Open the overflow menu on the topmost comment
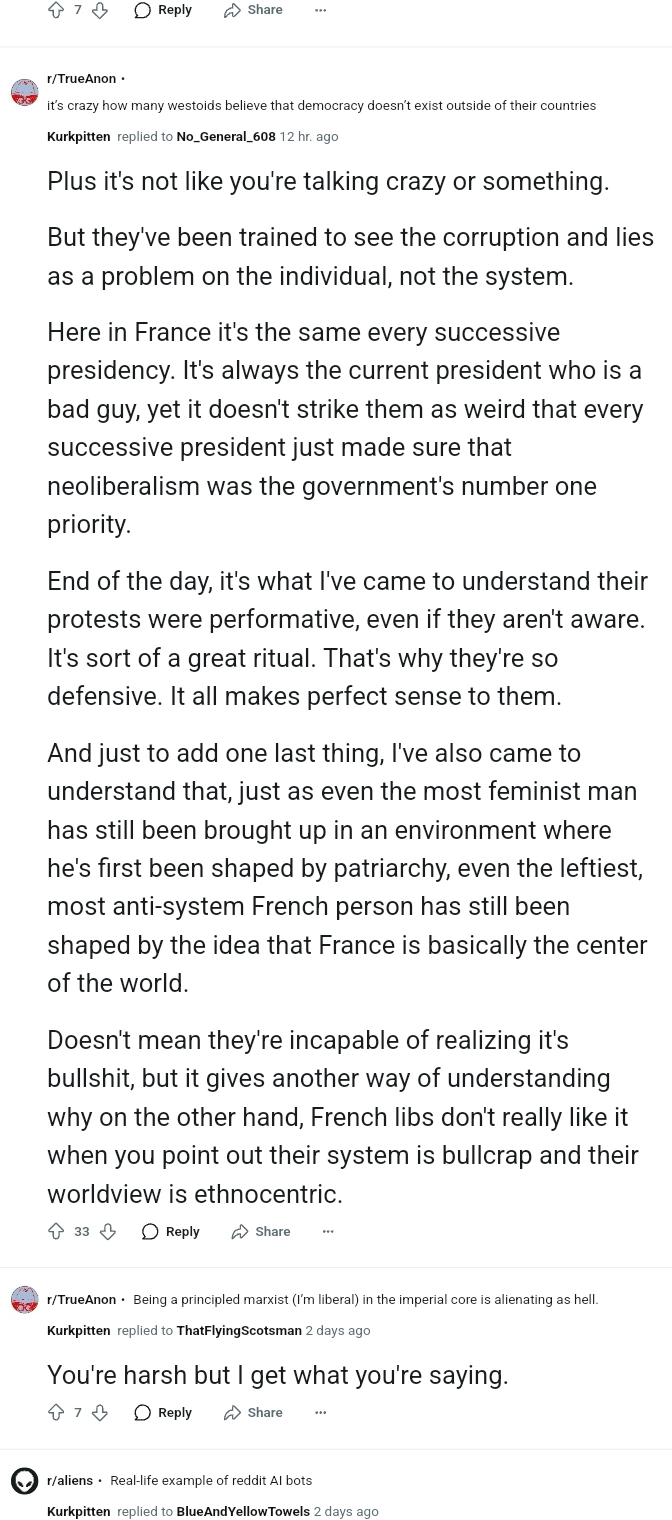 (320, 10)
